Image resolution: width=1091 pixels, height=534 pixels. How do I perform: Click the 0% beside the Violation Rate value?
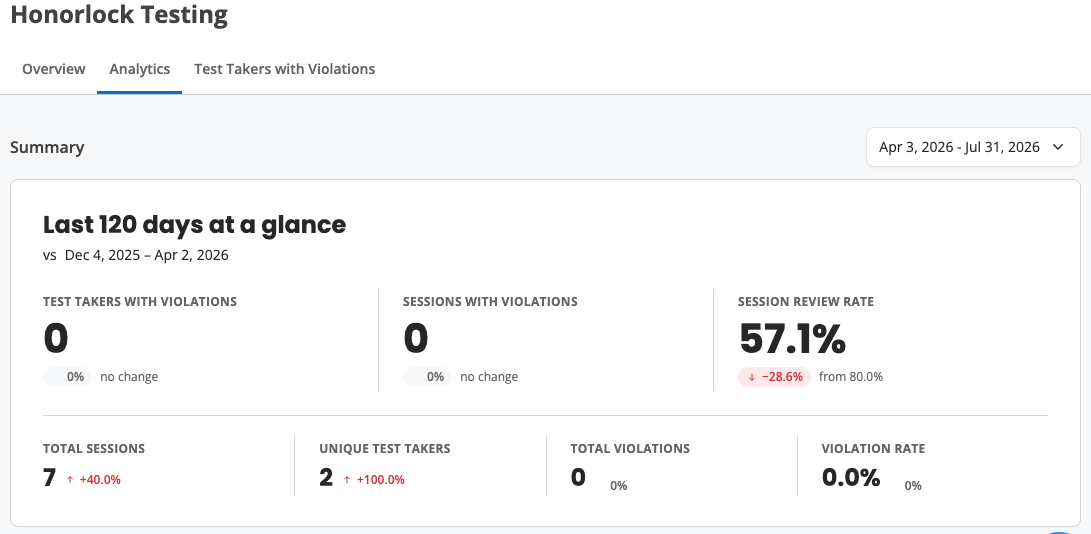pos(913,485)
